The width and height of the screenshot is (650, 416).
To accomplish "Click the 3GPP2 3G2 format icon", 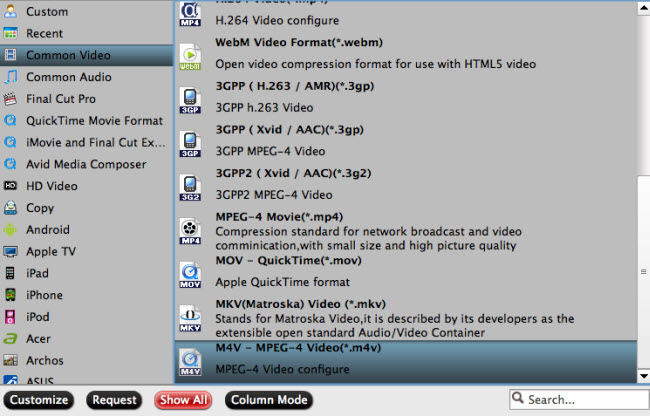I will 190,188.
